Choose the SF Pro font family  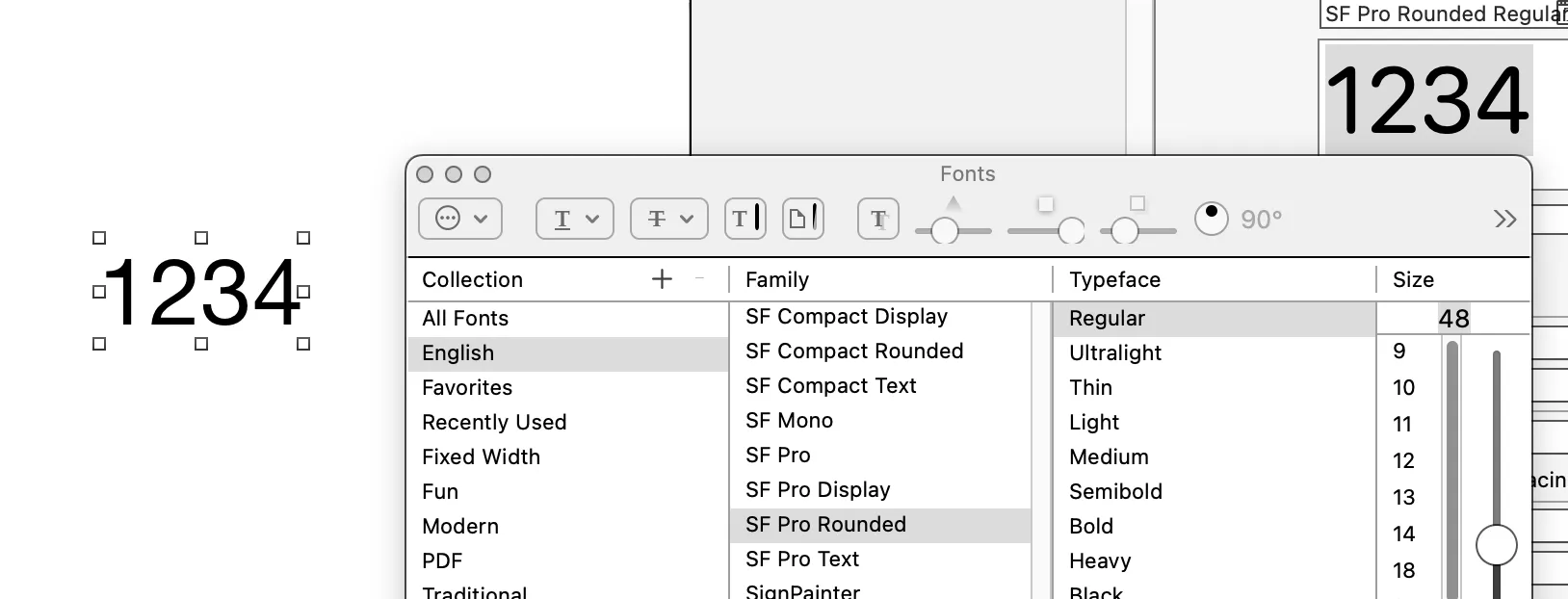point(881,455)
